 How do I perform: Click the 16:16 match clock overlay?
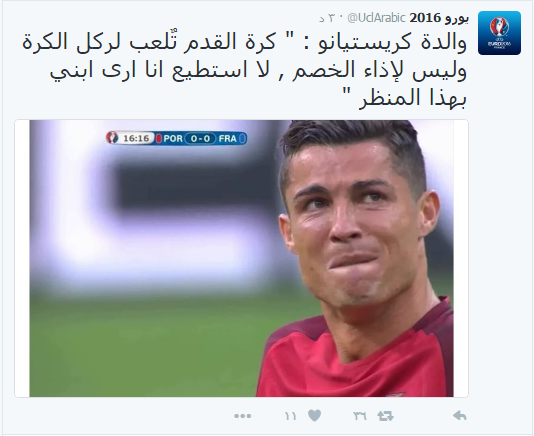click(136, 138)
